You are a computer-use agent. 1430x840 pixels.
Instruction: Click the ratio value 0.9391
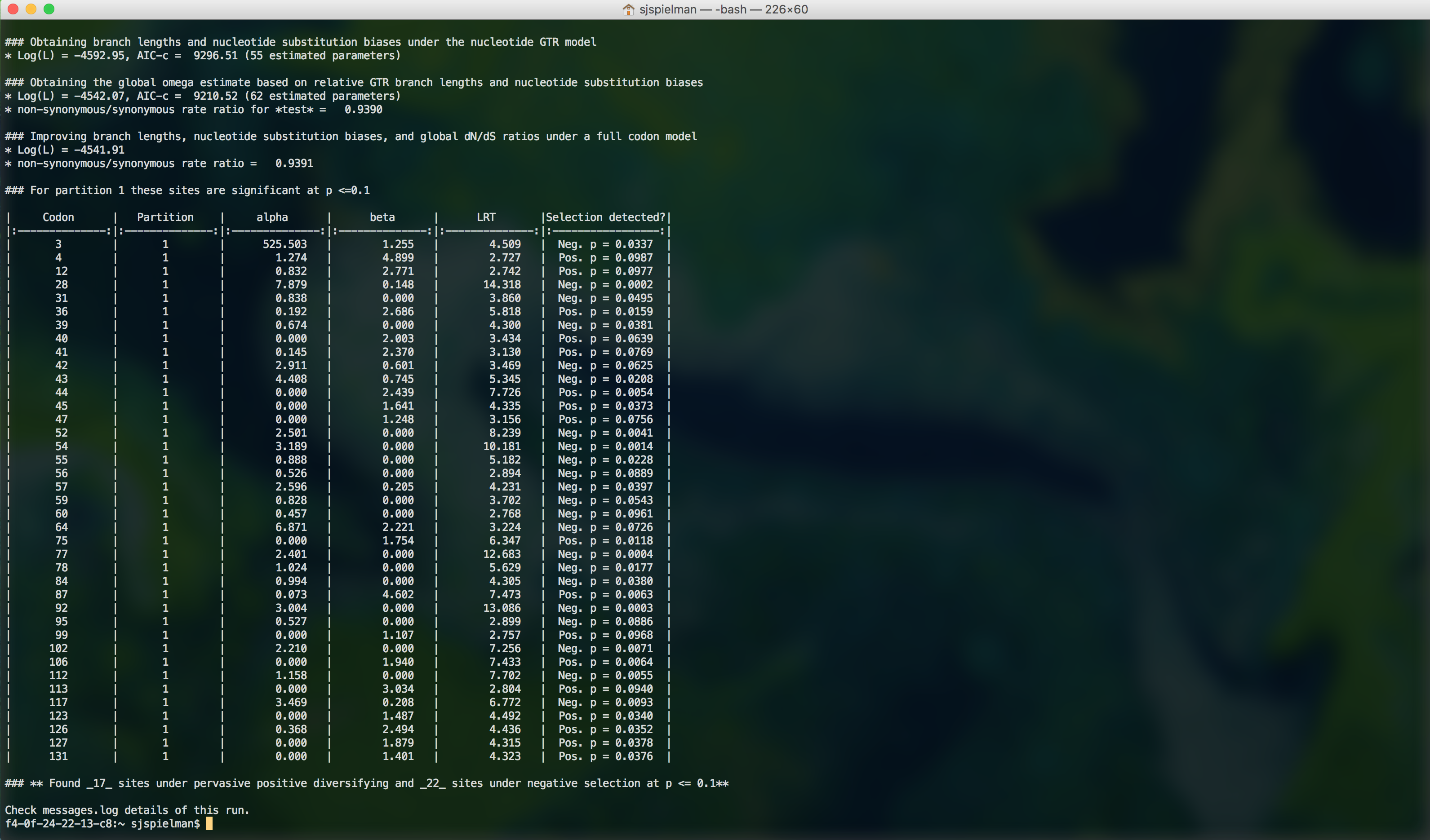tap(294, 164)
